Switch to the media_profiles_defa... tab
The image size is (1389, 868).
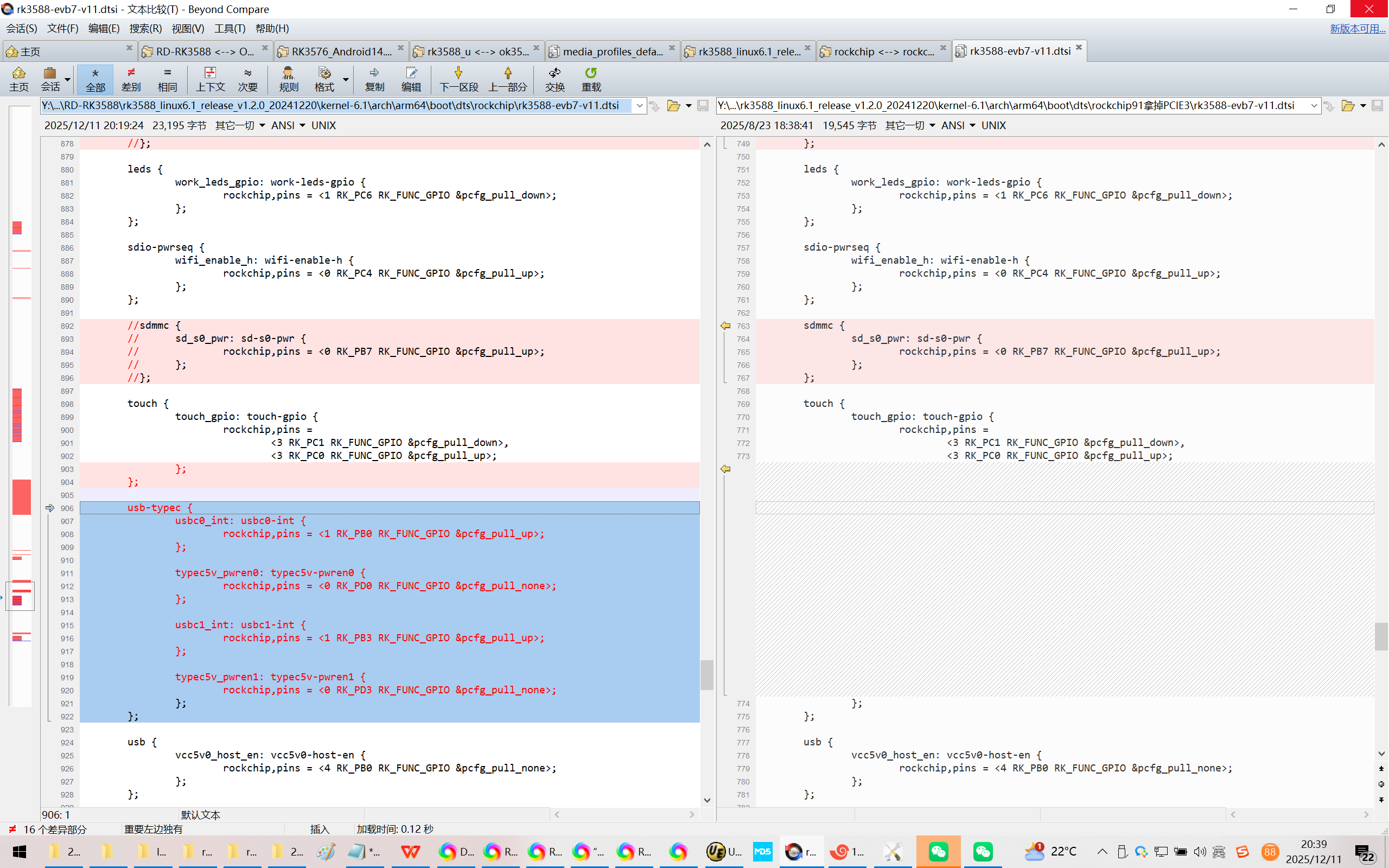point(612,51)
